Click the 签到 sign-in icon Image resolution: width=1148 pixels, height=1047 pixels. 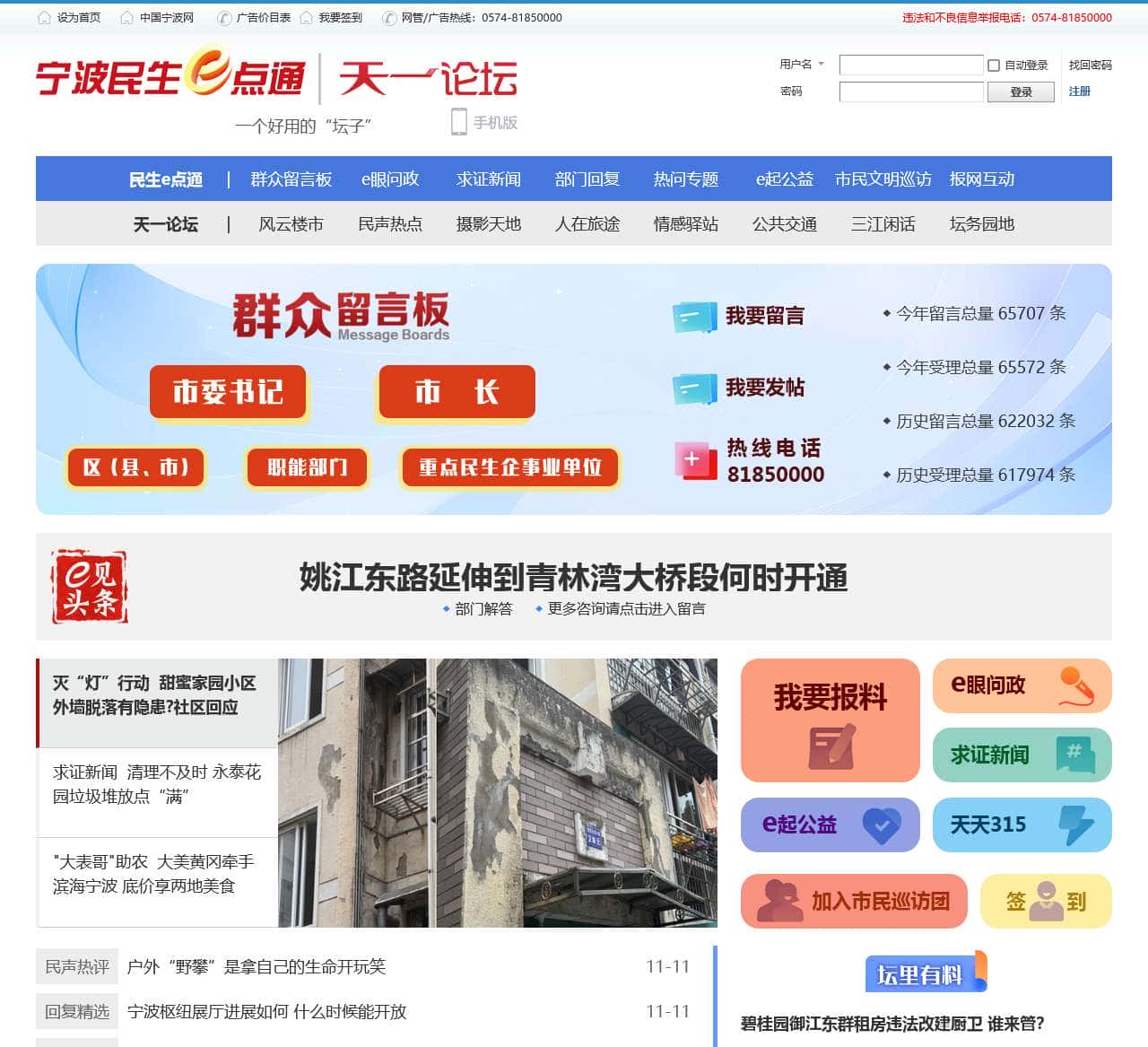[x=1045, y=901]
